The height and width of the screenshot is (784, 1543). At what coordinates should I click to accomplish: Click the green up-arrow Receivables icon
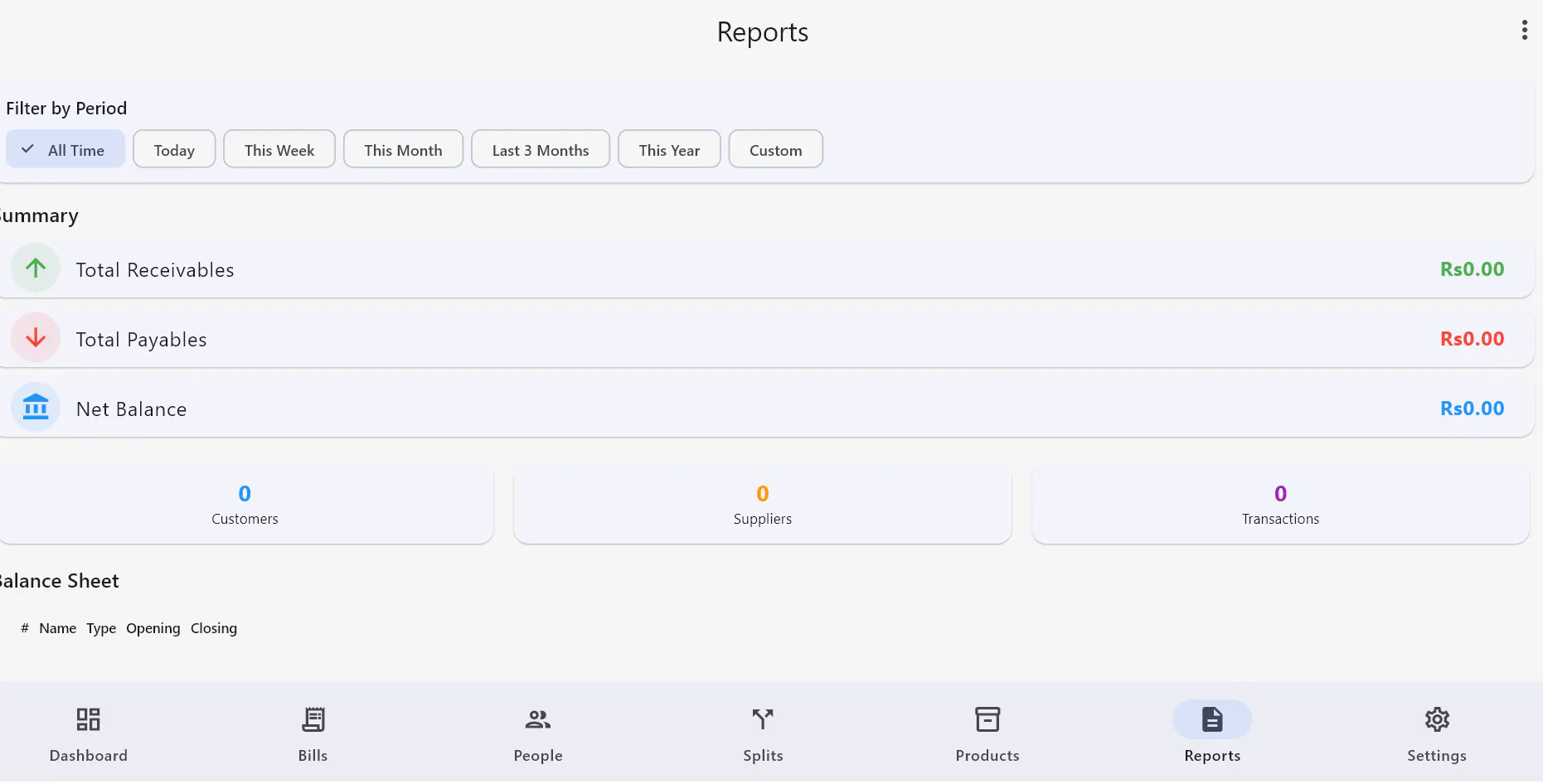point(36,268)
